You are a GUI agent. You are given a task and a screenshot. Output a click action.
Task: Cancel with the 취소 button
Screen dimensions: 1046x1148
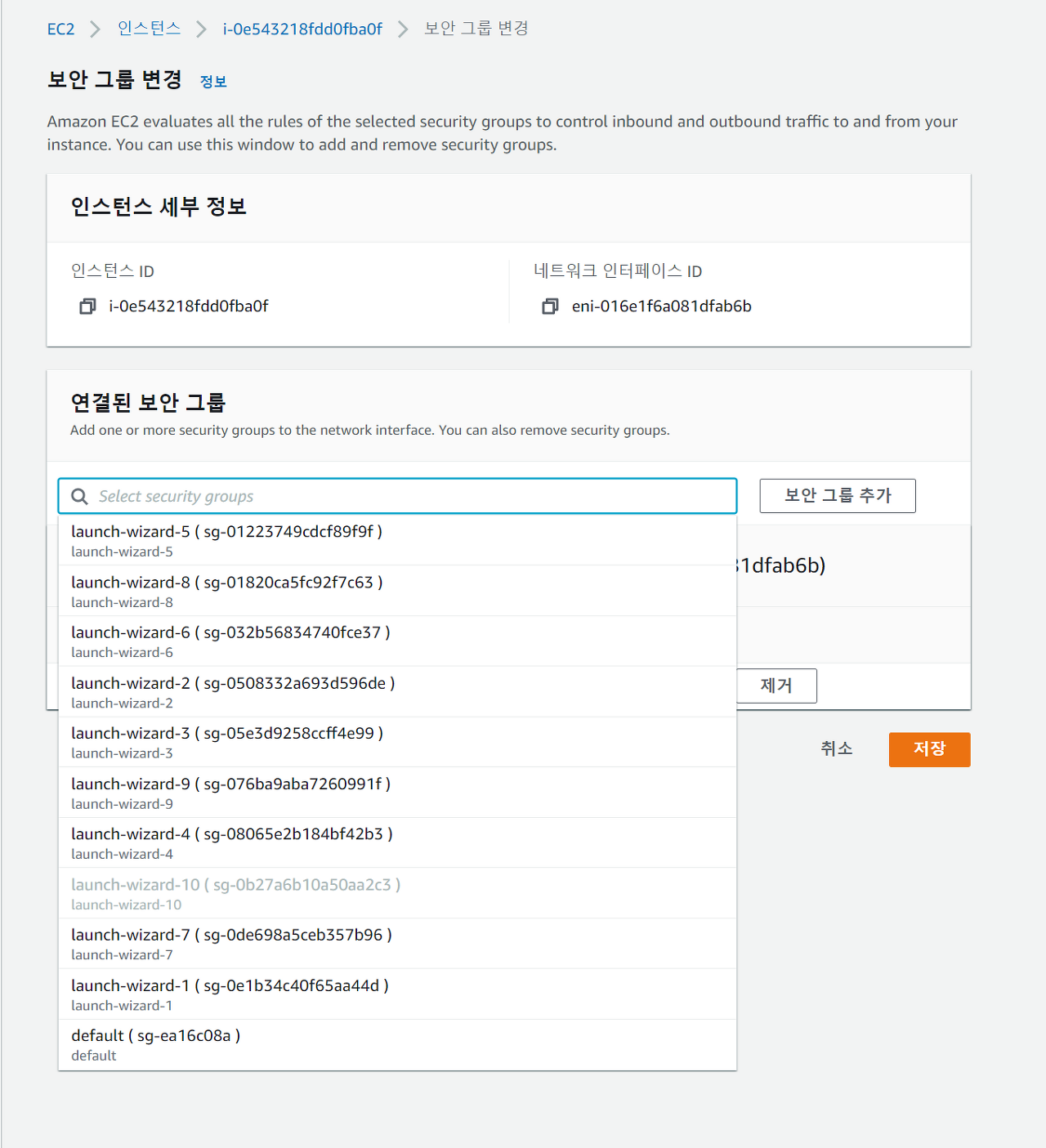(x=837, y=748)
